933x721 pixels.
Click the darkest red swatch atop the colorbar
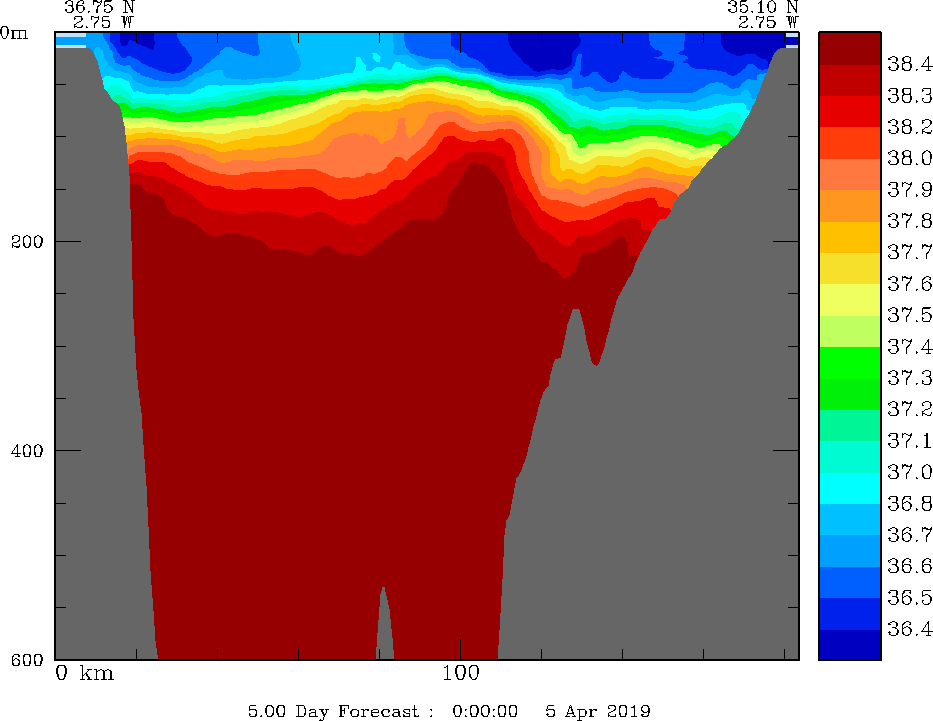[x=849, y=47]
